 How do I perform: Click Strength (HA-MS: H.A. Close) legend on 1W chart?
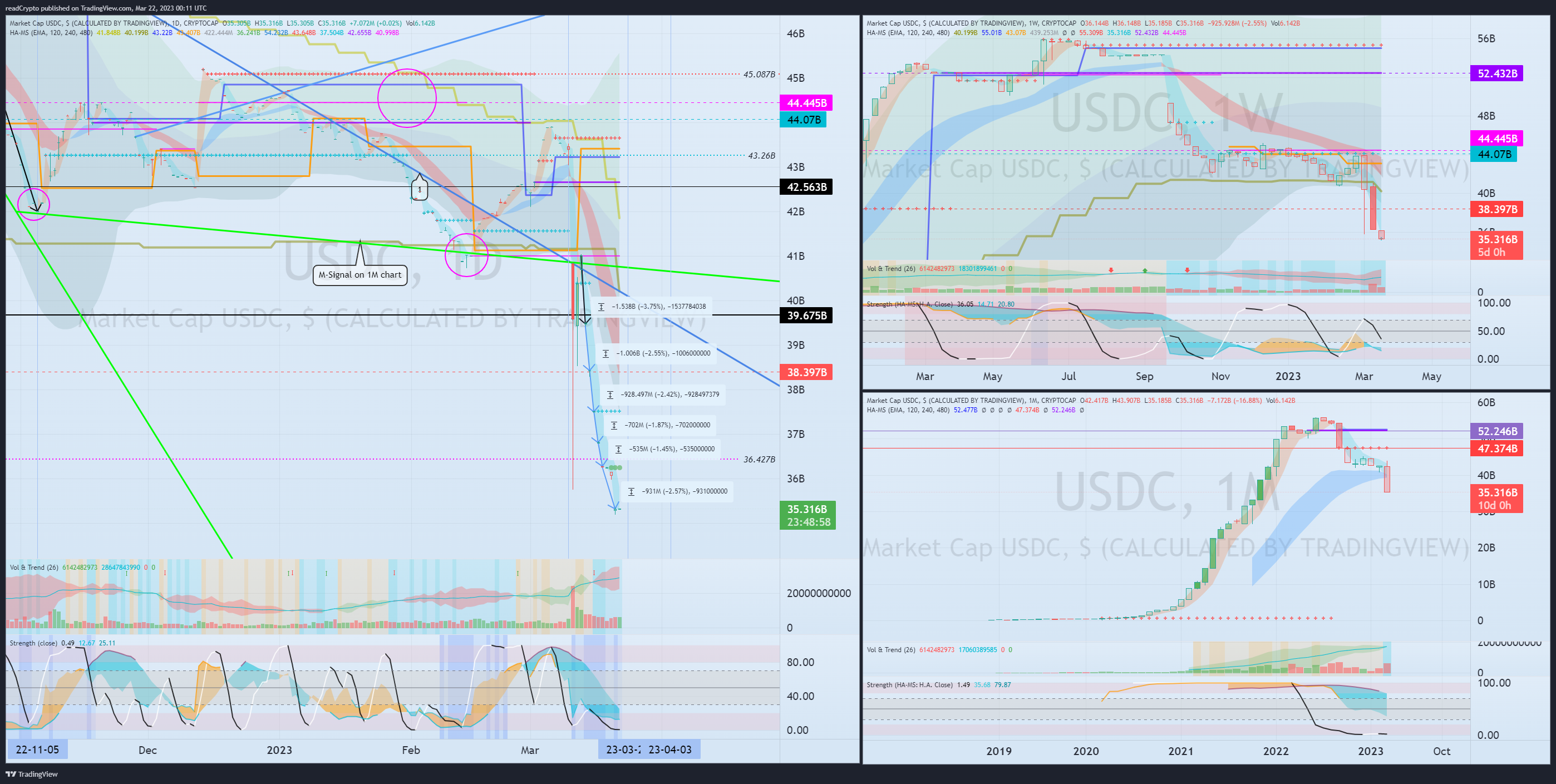tap(909, 304)
